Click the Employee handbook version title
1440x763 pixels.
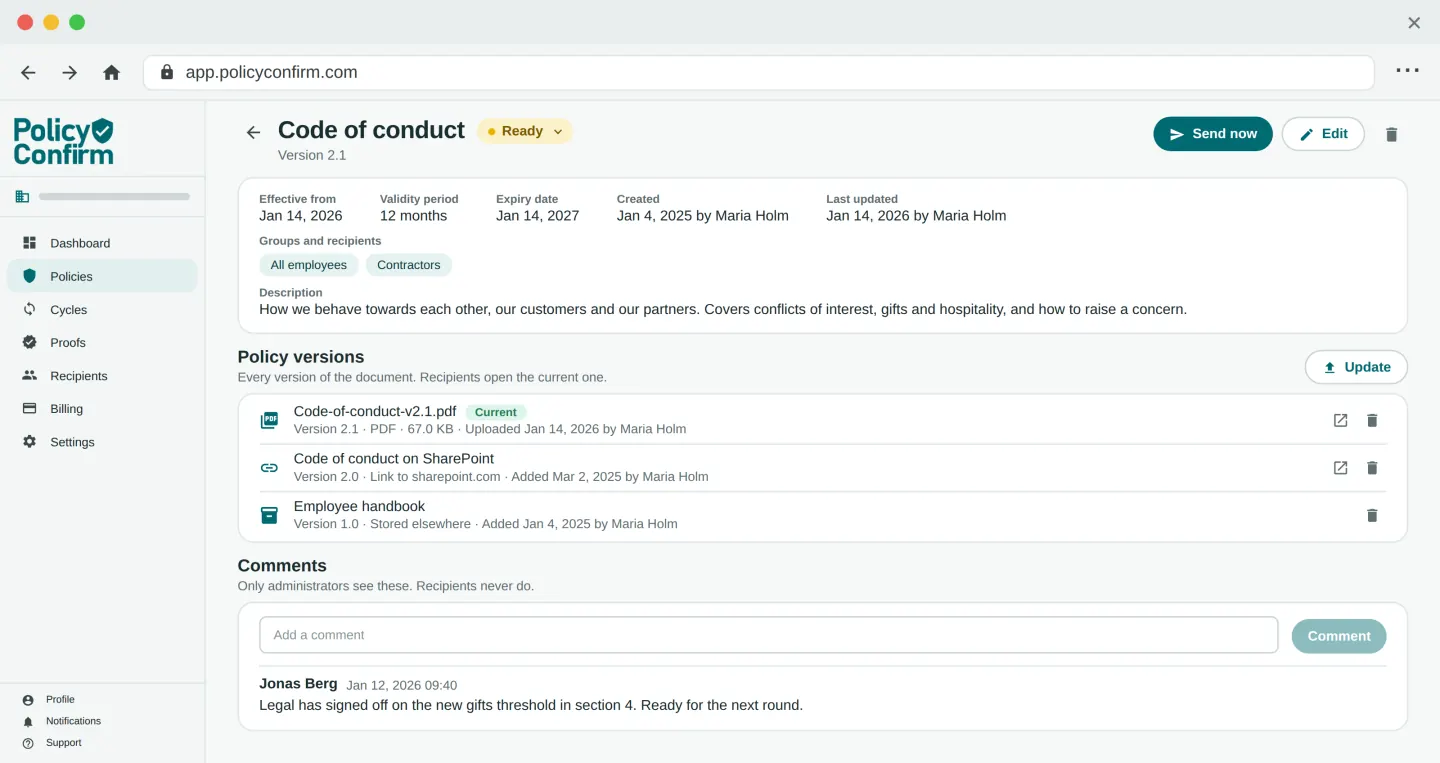(x=359, y=506)
